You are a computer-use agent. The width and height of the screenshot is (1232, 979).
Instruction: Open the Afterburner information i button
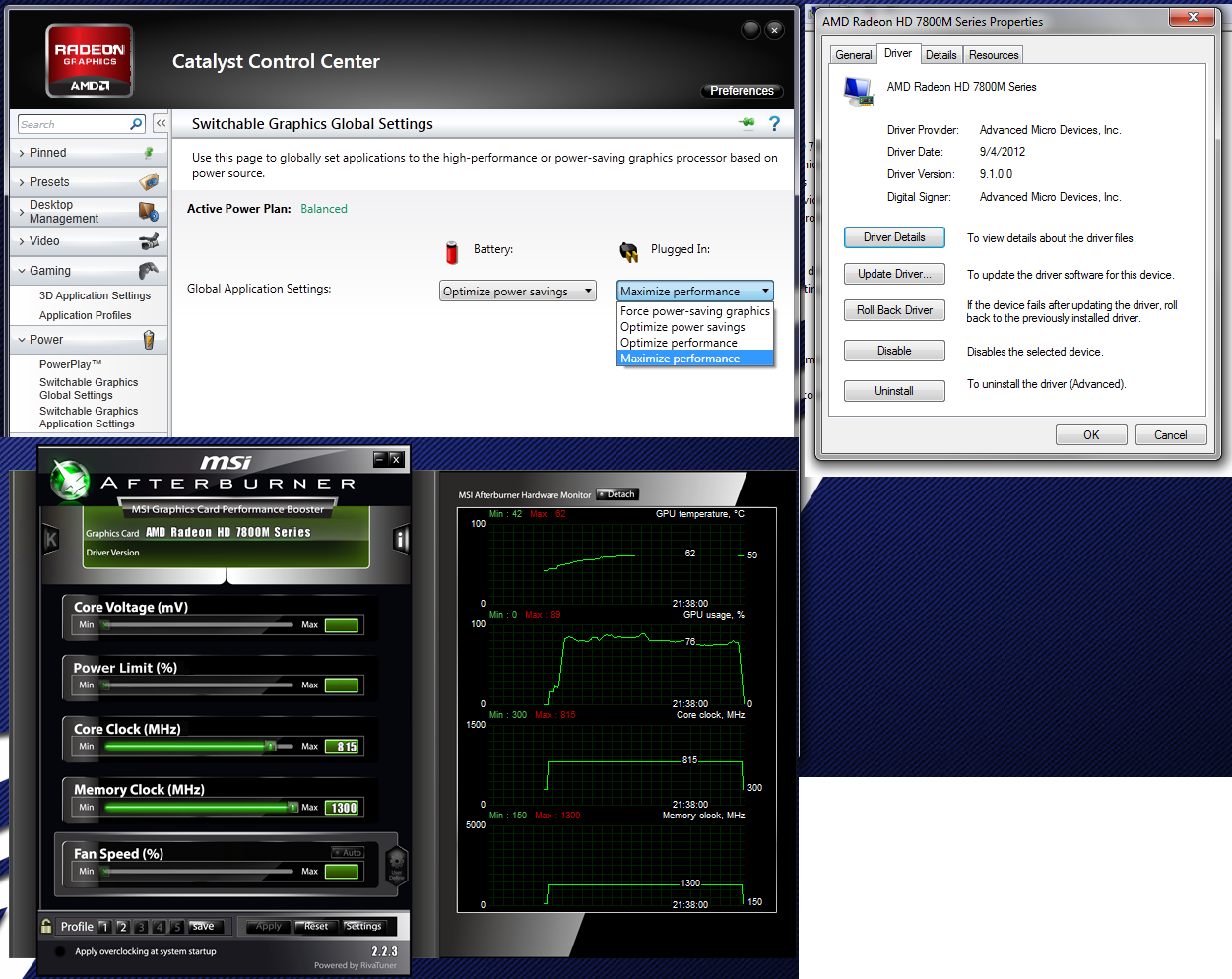click(401, 539)
